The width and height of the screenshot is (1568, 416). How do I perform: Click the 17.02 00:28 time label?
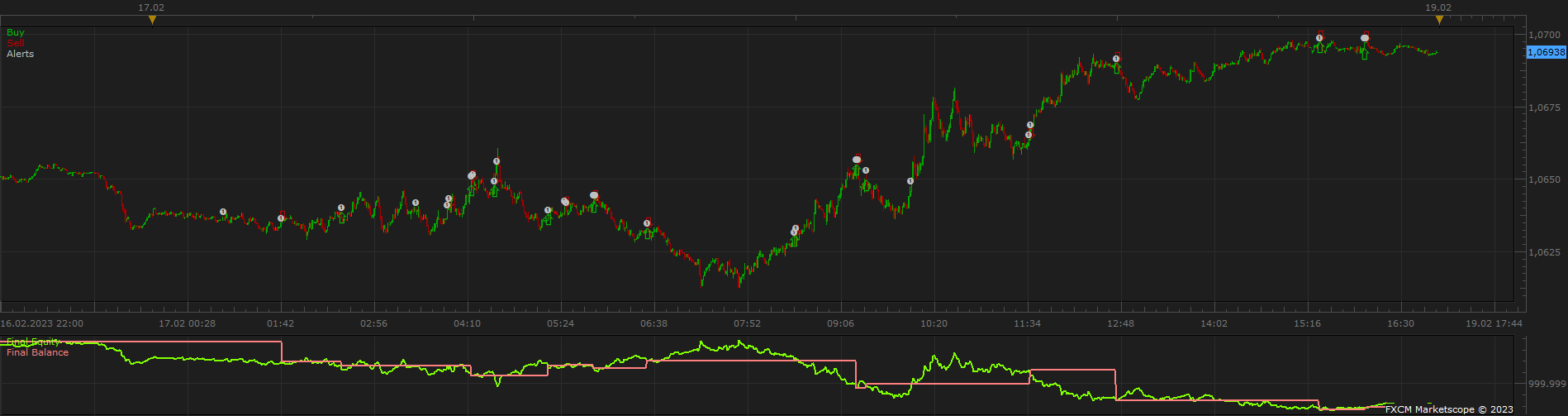tap(187, 323)
